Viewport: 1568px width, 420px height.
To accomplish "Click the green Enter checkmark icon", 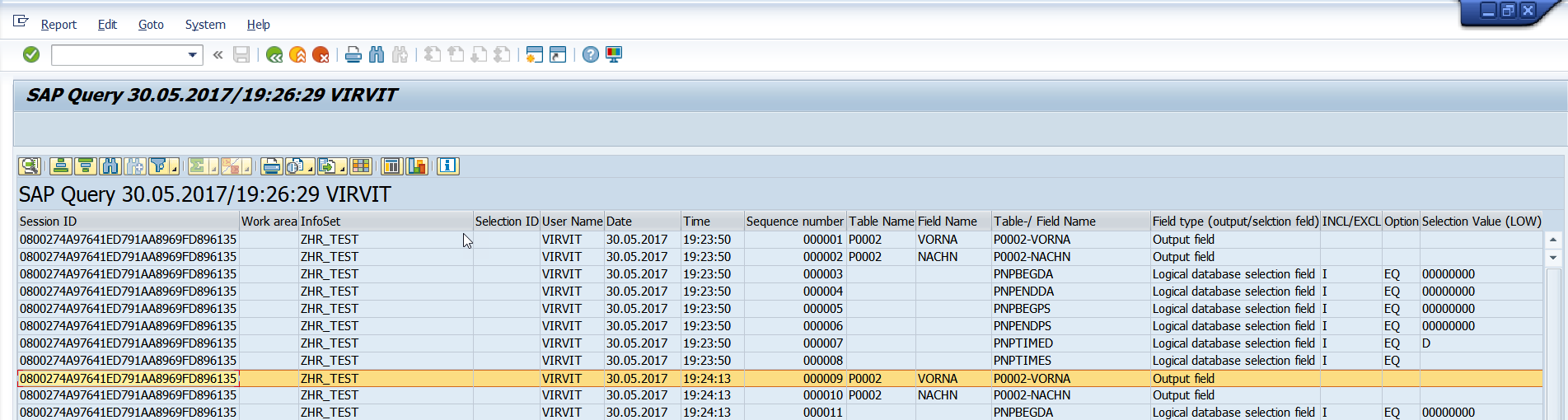I will (31, 54).
